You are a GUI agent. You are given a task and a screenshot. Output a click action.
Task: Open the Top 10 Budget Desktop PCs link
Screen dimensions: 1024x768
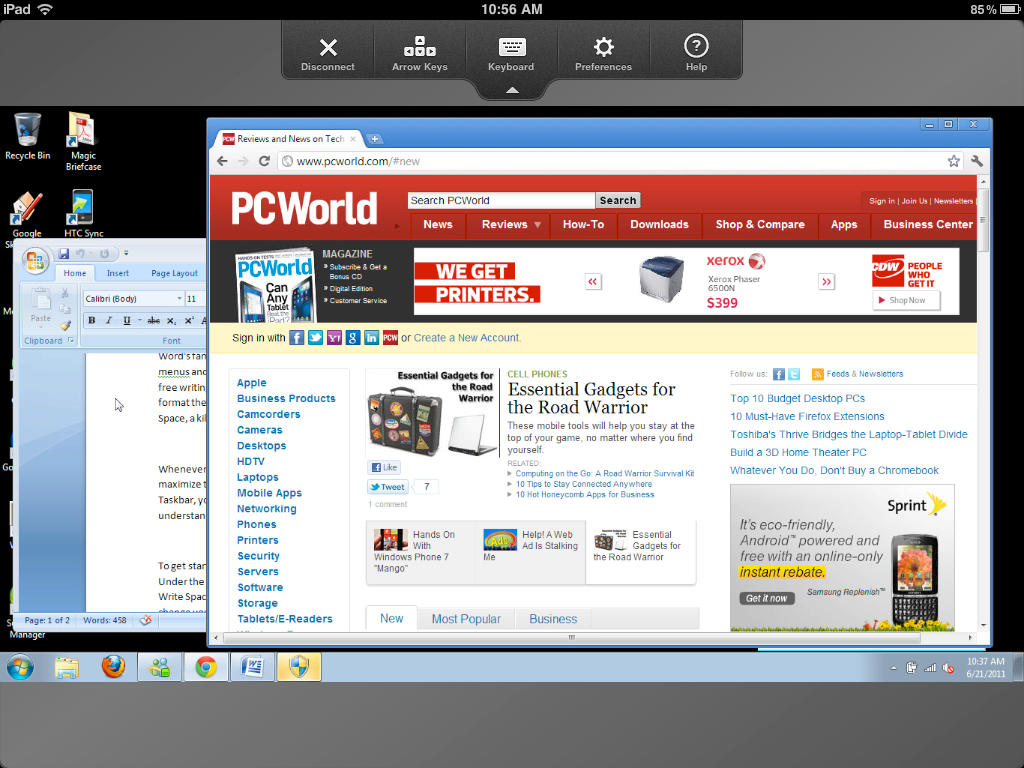coord(797,398)
